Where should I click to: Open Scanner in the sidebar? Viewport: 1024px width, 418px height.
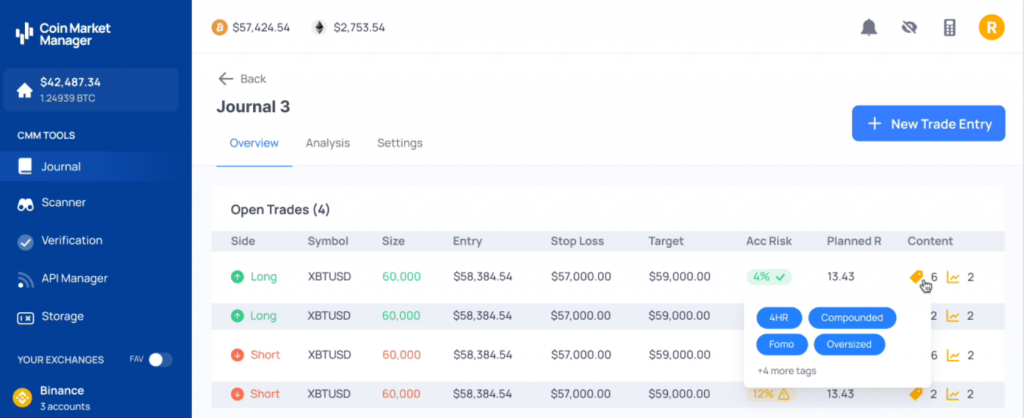(63, 203)
